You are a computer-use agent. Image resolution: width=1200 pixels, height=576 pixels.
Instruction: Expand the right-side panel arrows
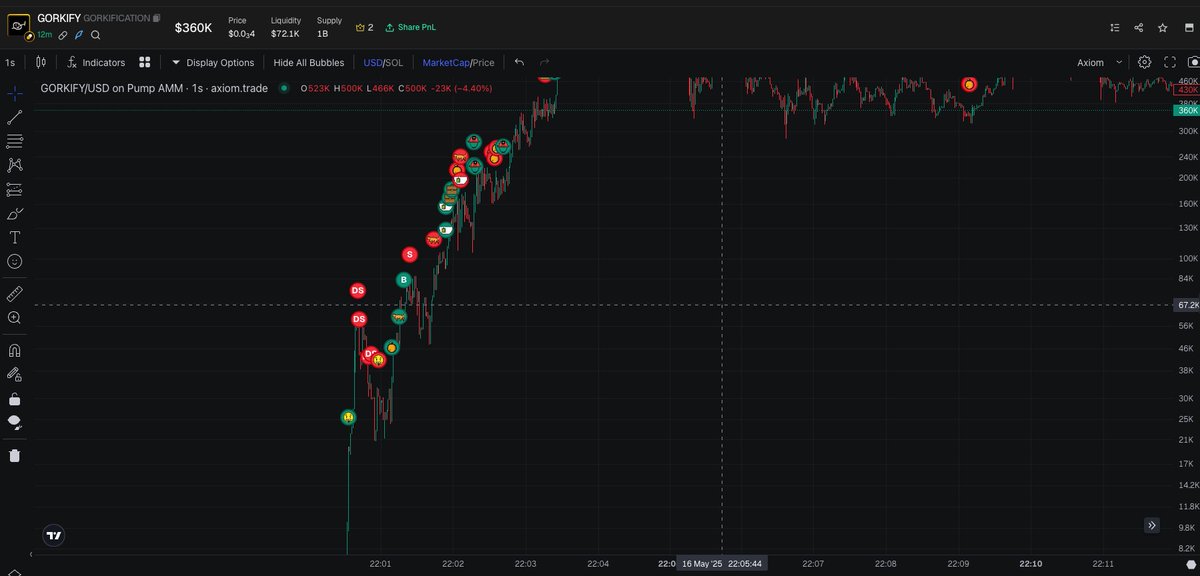[1152, 525]
